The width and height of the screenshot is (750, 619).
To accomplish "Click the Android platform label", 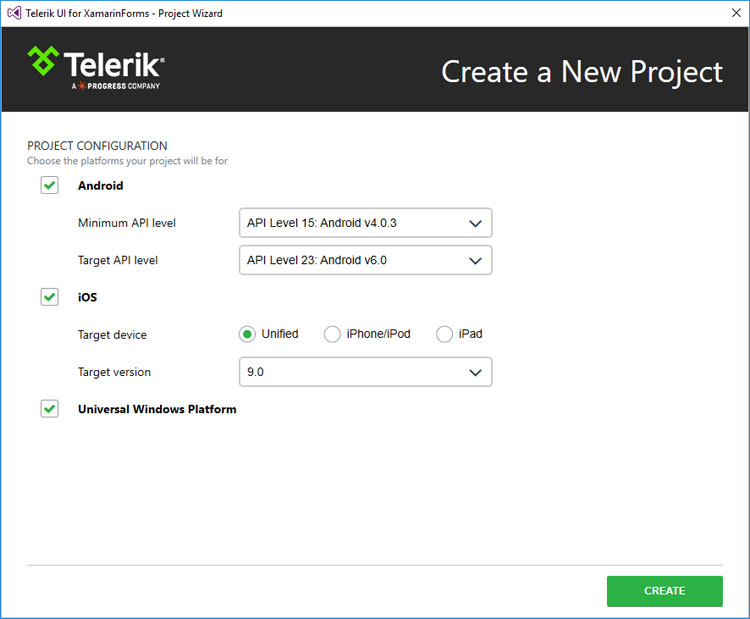I will [x=100, y=186].
